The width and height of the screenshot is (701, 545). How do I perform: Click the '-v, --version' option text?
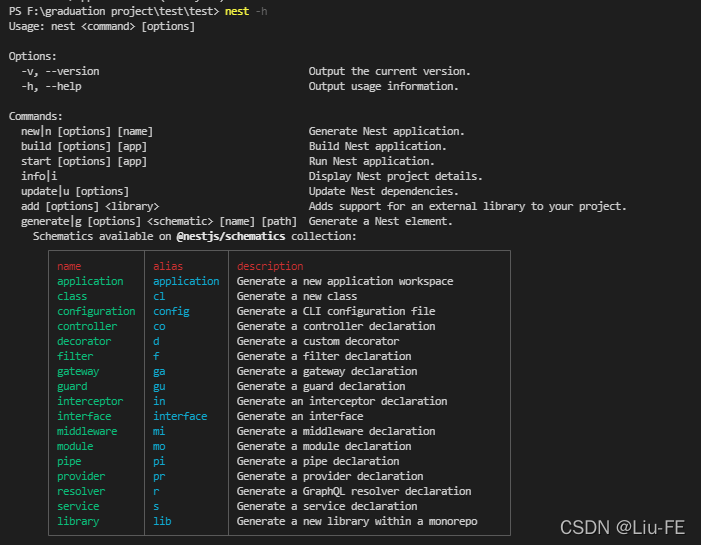coord(60,72)
